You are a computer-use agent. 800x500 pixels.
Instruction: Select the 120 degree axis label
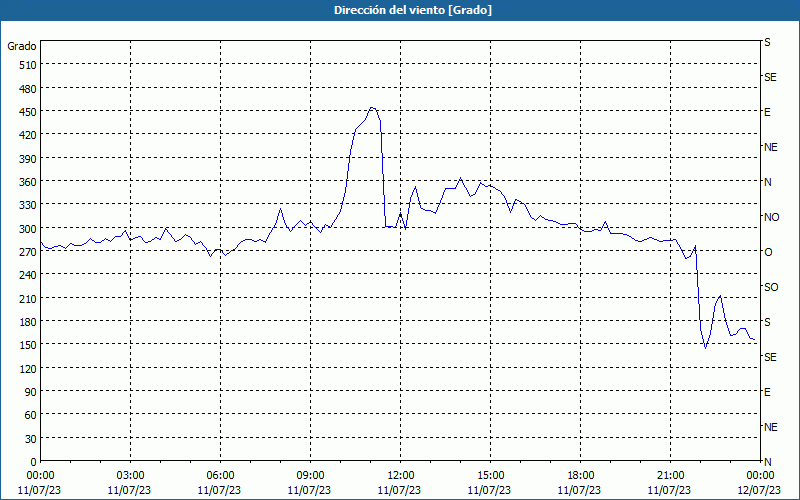coord(28,368)
